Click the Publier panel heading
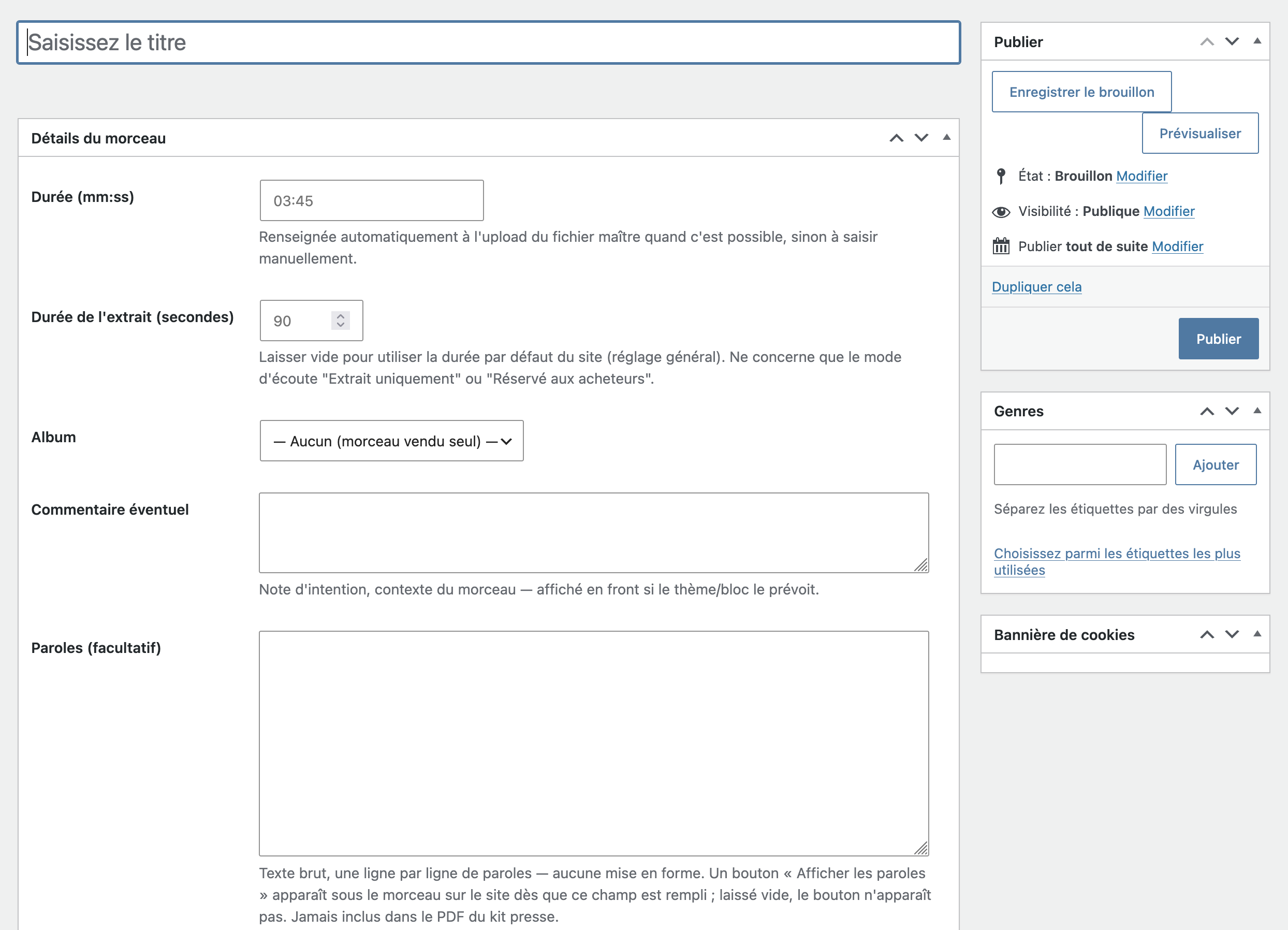Screen dimensions: 1288x930 coord(1018,42)
